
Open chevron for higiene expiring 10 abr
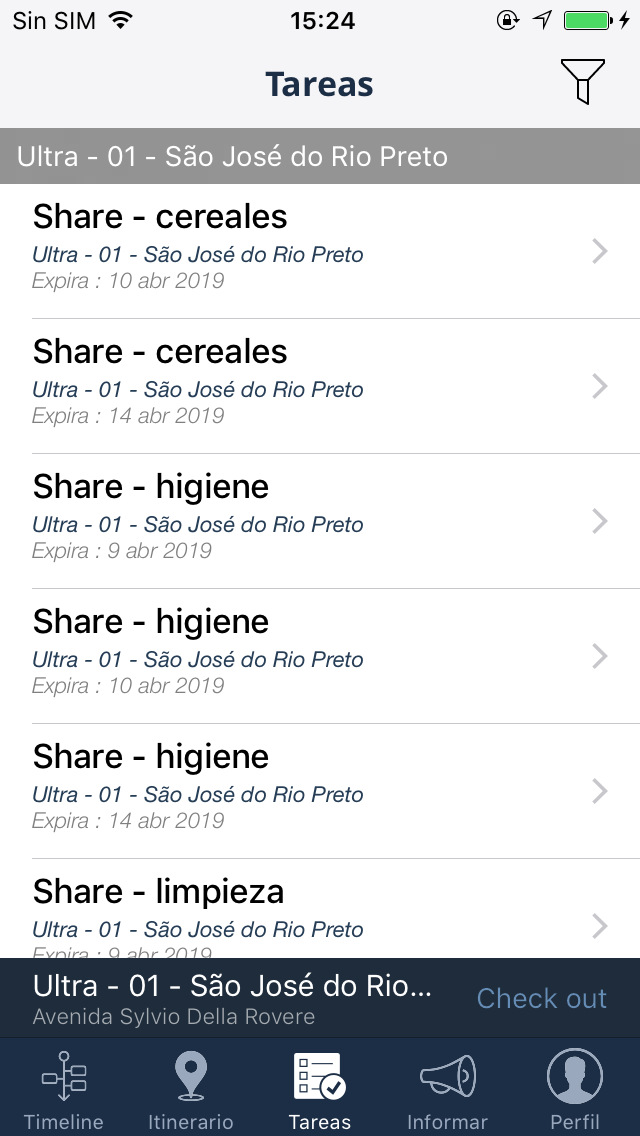[x=600, y=656]
